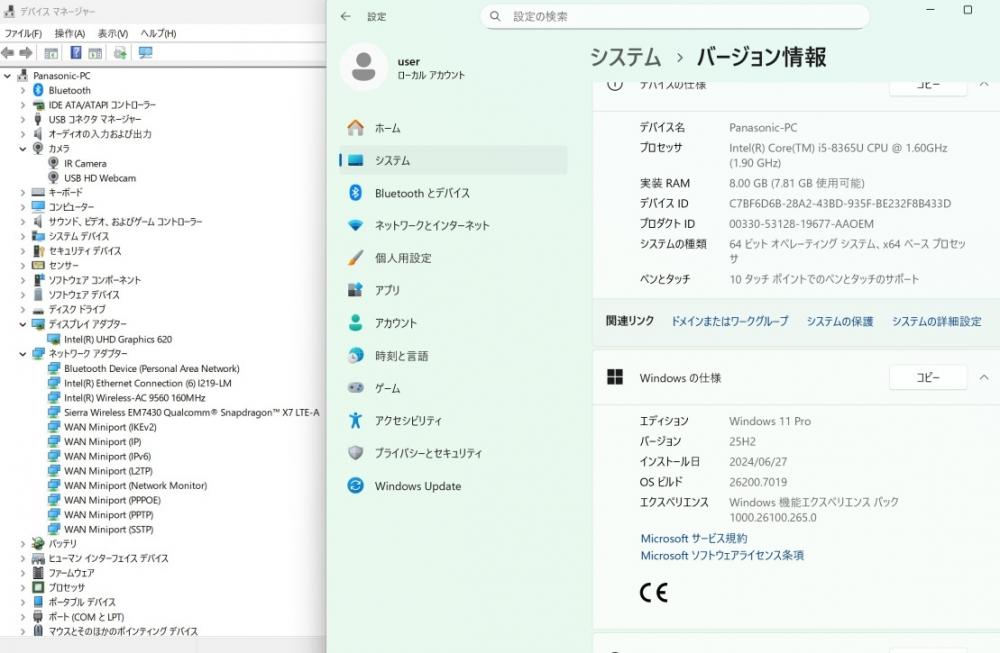Select Intel(R) Wireless-AC 9560 160MHz adapter
This screenshot has width=1000, height=653.
135,398
